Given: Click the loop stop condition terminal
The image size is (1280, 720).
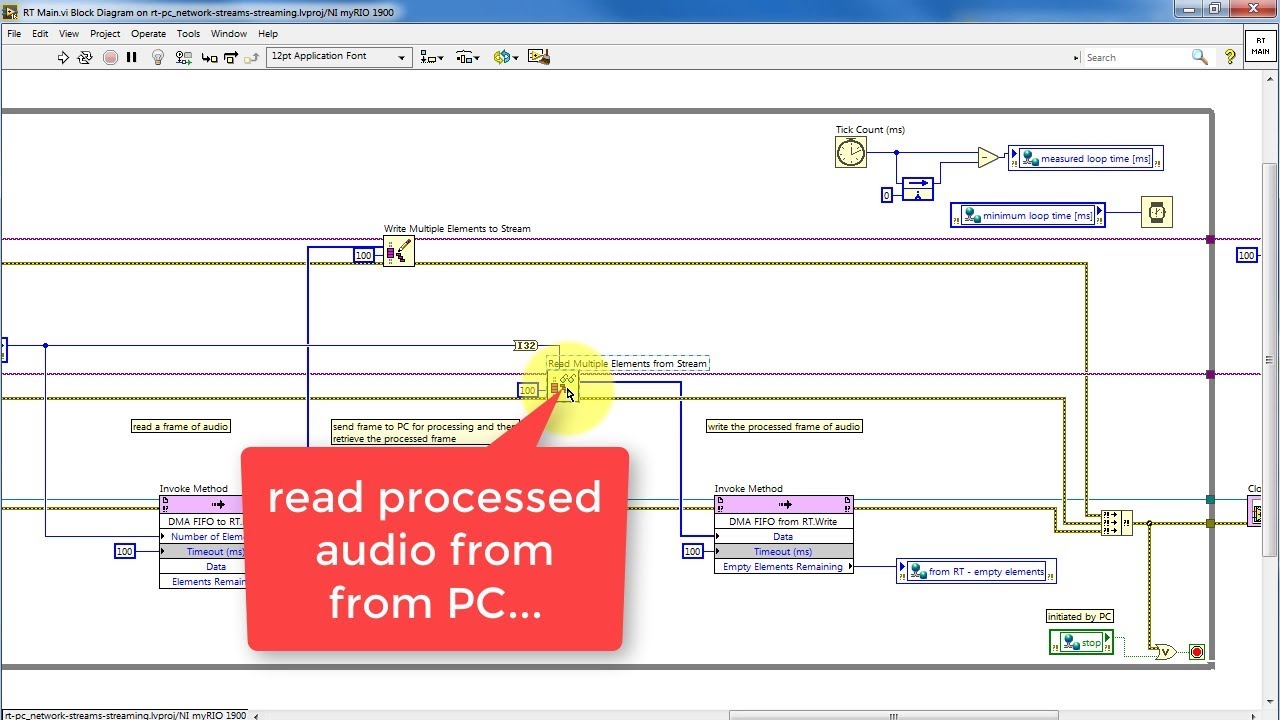Looking at the screenshot, I should coord(1197,652).
